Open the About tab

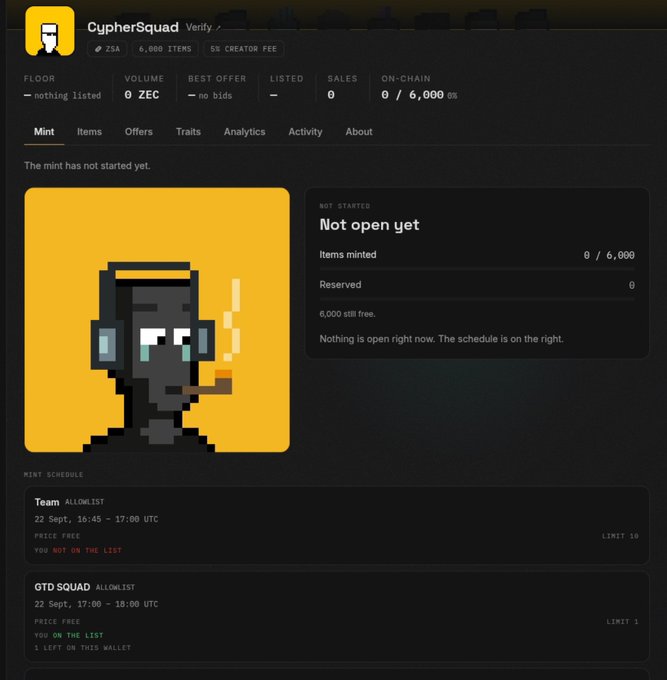click(359, 132)
